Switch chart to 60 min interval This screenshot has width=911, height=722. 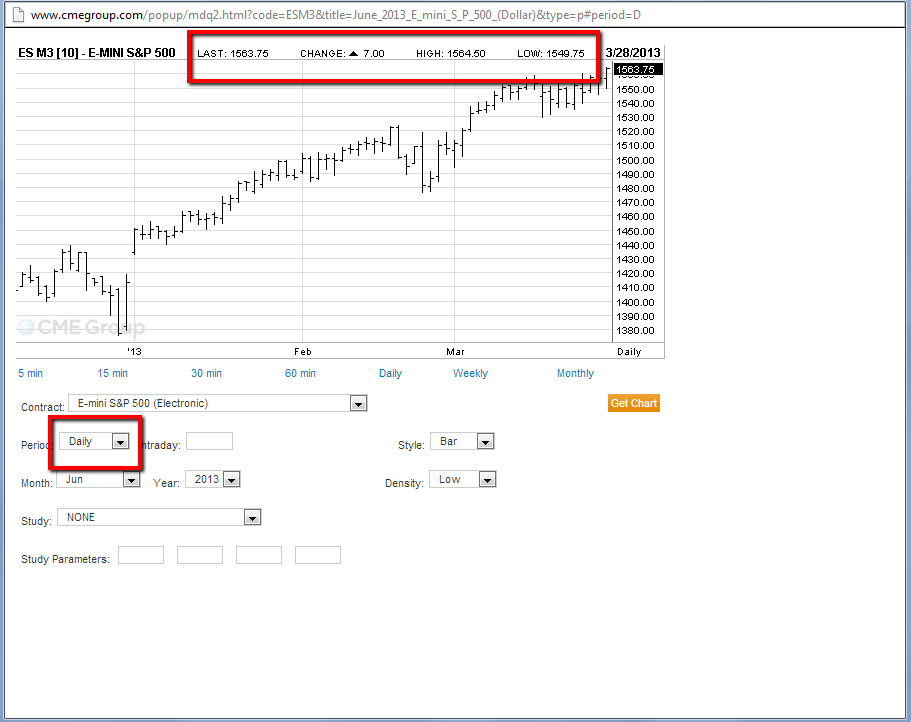pyautogui.click(x=300, y=373)
